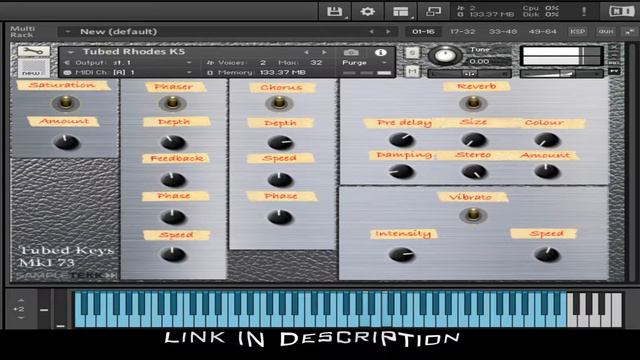Show instrument info icon
The image size is (640, 360).
(380, 53)
